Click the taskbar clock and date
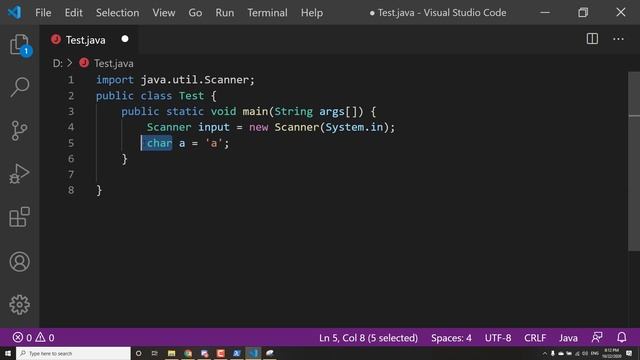 [611, 353]
